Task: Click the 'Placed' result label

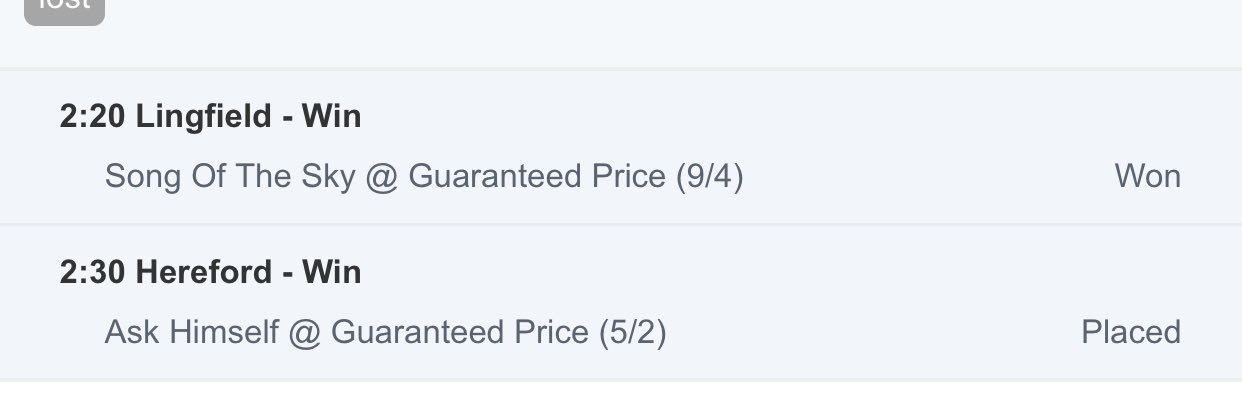Action: 1131,332
